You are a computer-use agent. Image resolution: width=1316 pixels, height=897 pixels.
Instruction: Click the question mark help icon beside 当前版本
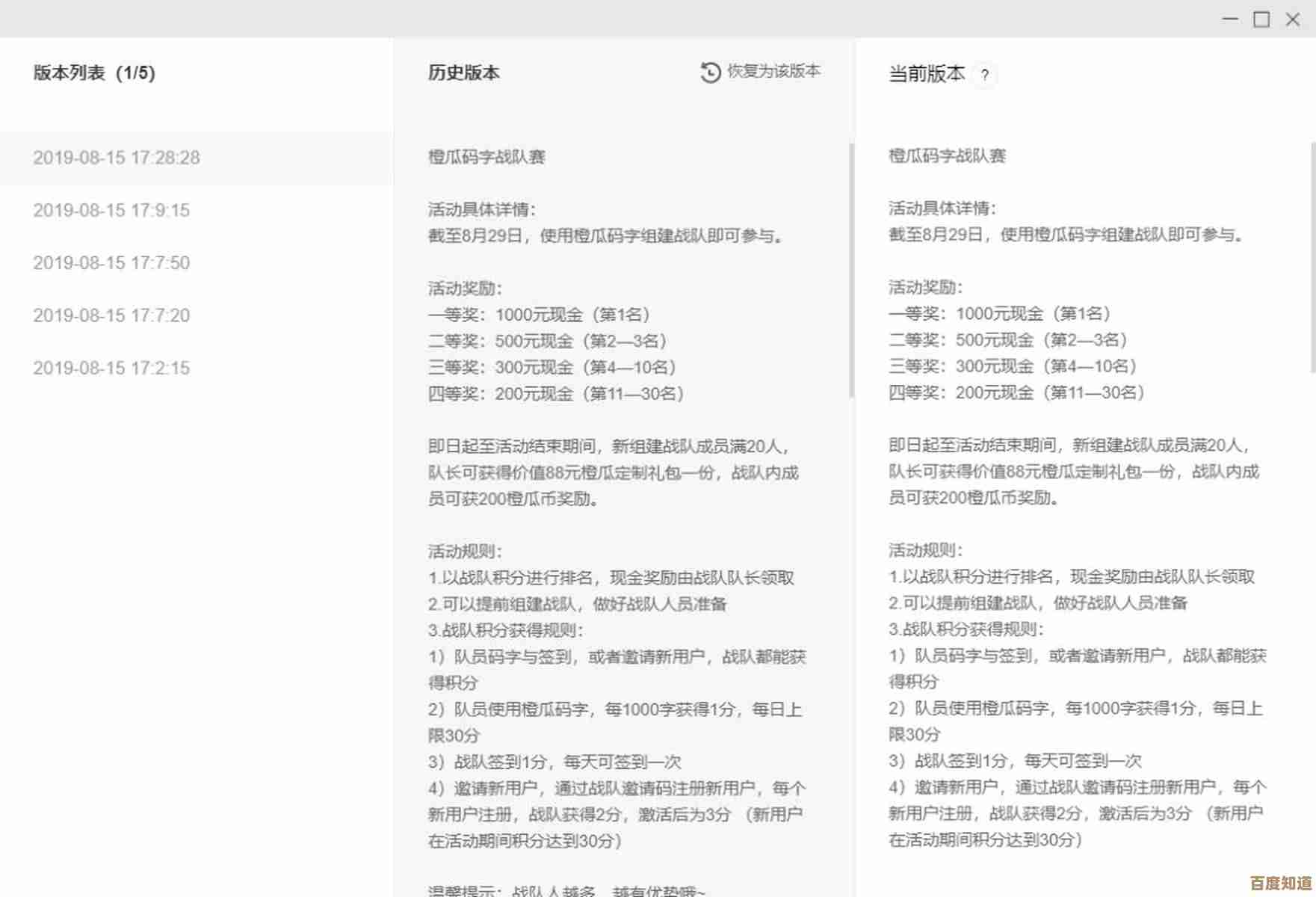pos(985,75)
